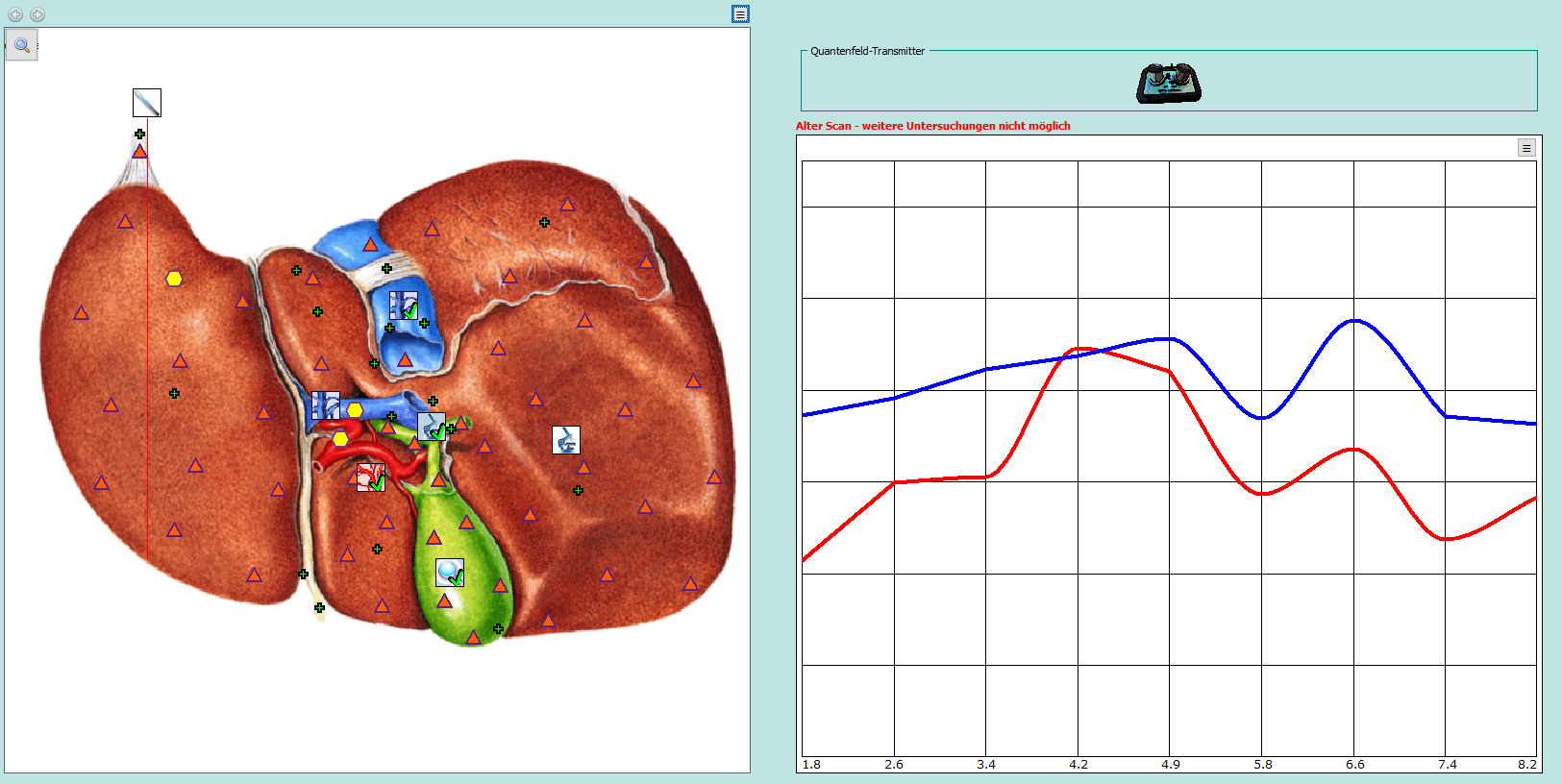
Task: Click the blue curve peak at 6.6
Action: [x=1354, y=320]
